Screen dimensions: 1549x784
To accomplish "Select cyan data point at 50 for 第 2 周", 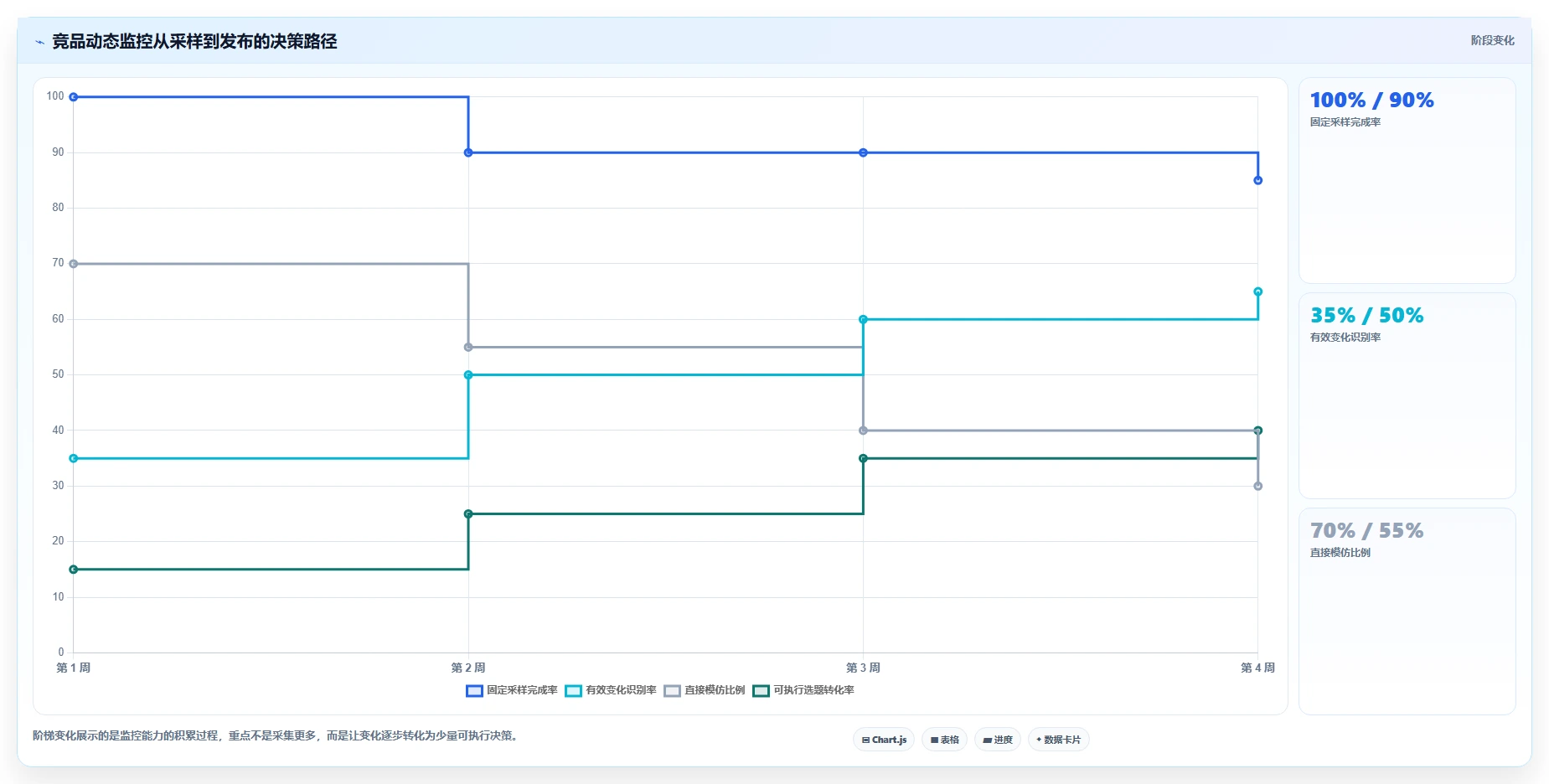I will (468, 375).
